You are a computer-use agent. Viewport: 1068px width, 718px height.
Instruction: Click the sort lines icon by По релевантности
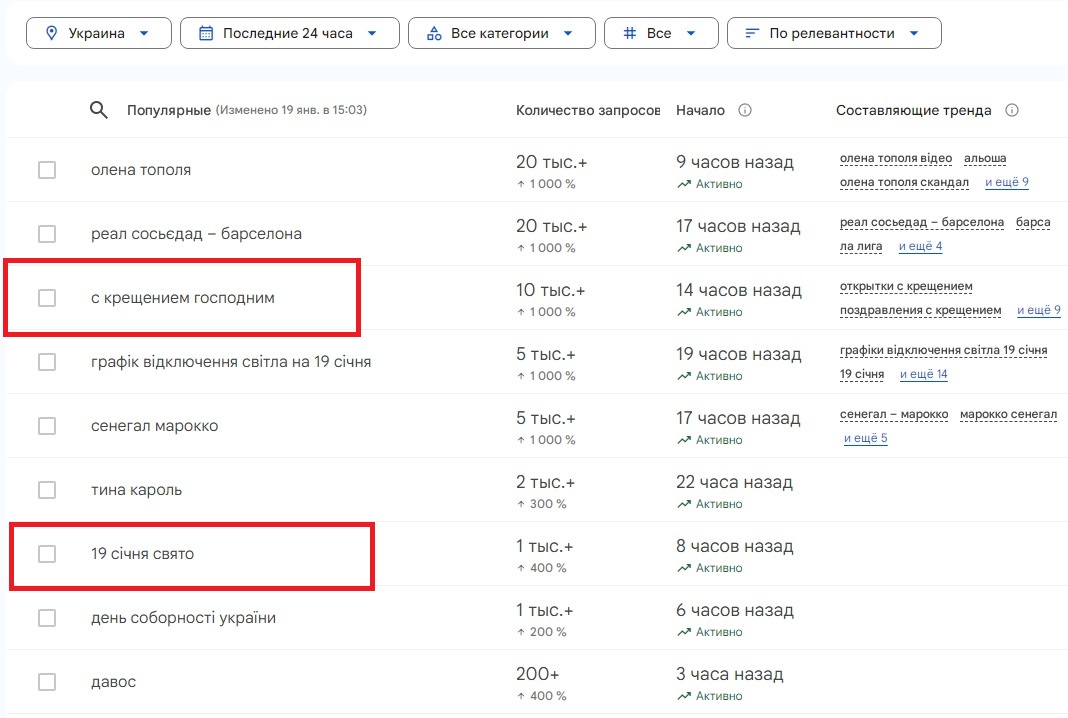[x=752, y=33]
